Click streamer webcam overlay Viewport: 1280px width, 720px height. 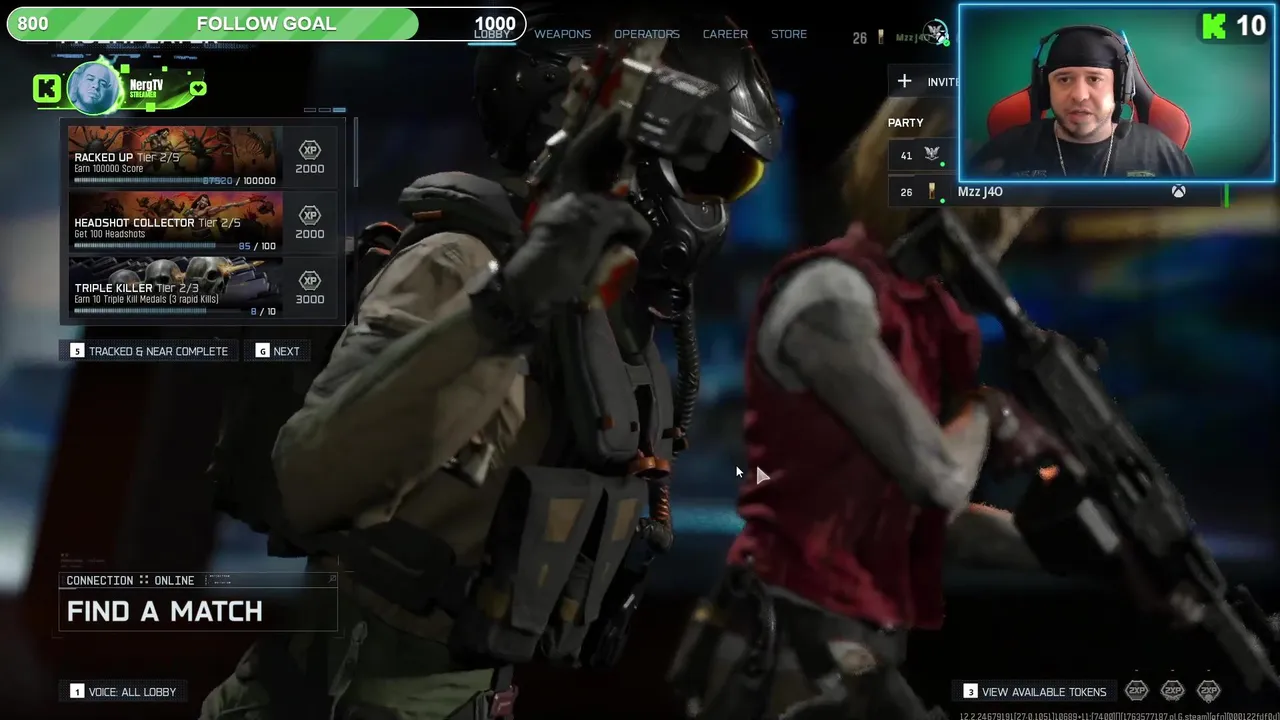1117,93
